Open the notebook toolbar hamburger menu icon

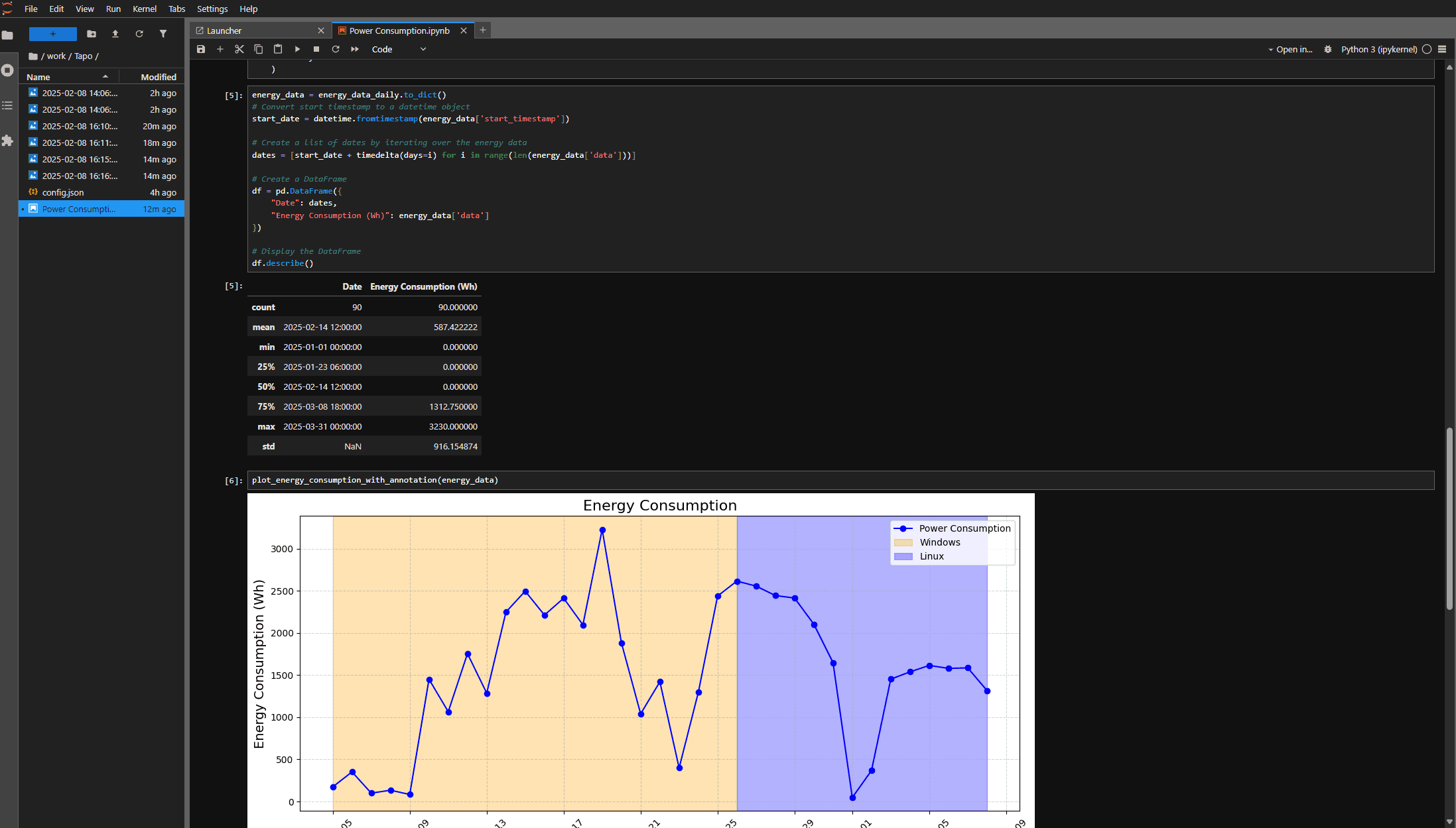click(1442, 49)
